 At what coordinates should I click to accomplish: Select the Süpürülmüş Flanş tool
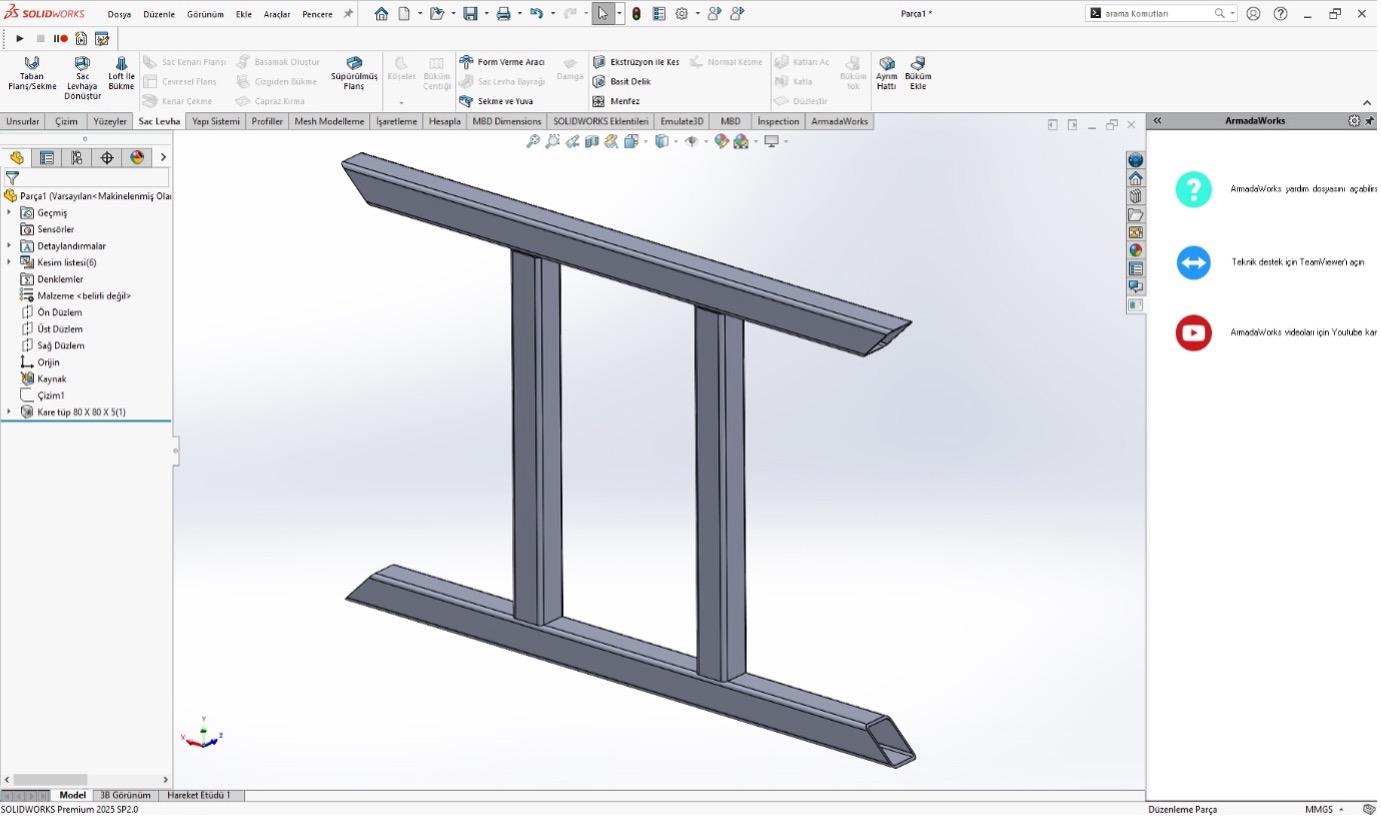(353, 74)
